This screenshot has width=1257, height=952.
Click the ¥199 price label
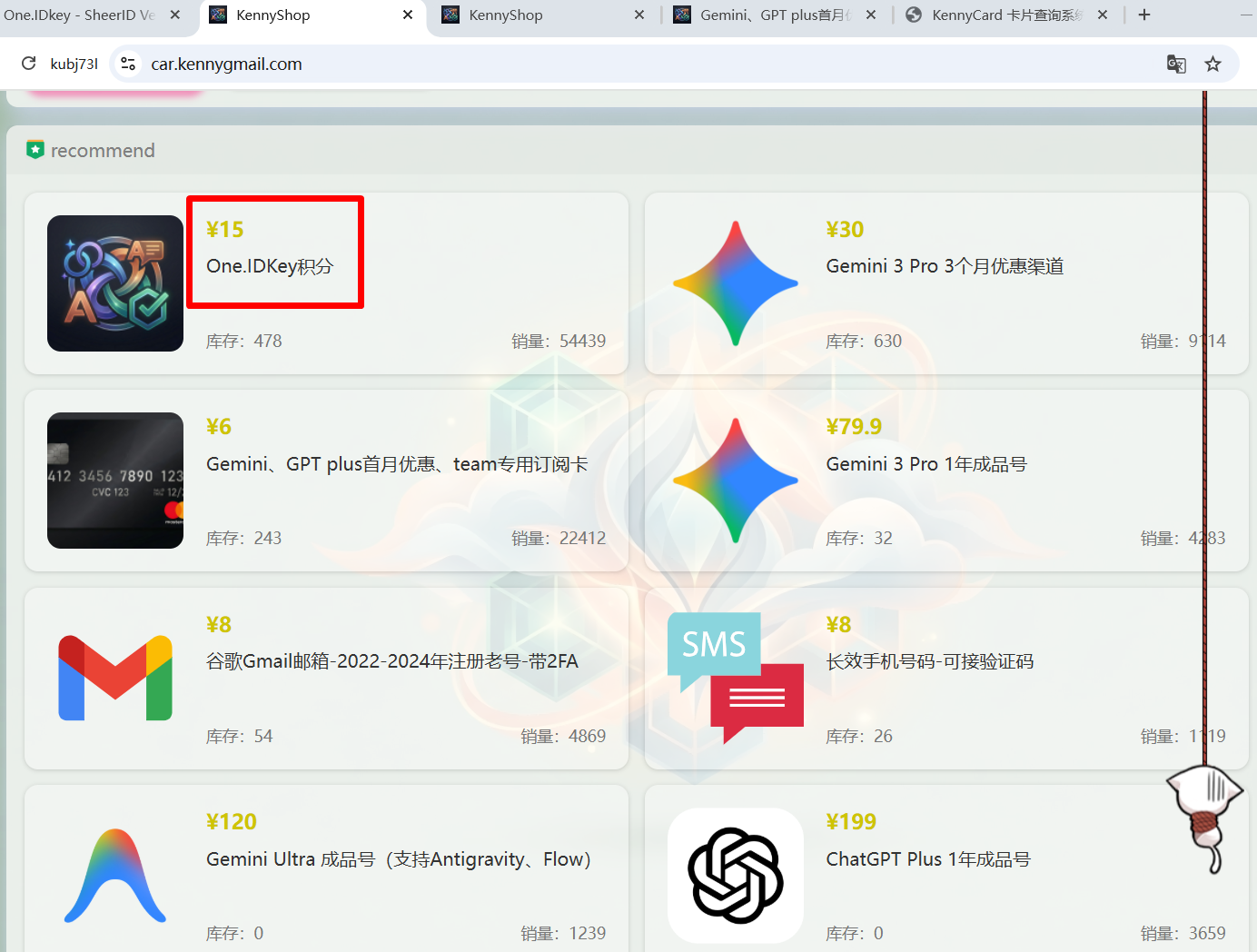coord(851,822)
